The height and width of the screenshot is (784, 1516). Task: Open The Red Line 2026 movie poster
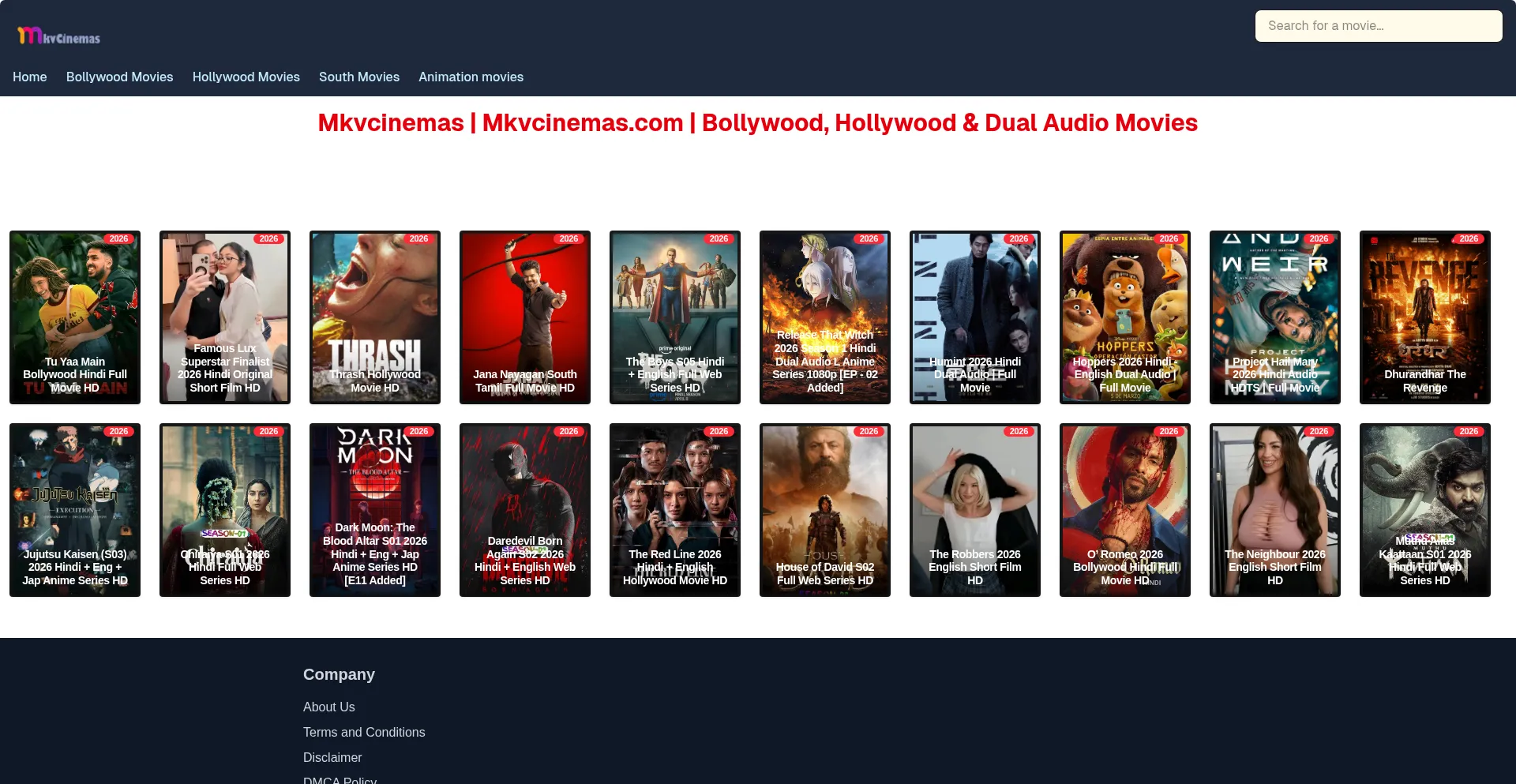tap(675, 510)
